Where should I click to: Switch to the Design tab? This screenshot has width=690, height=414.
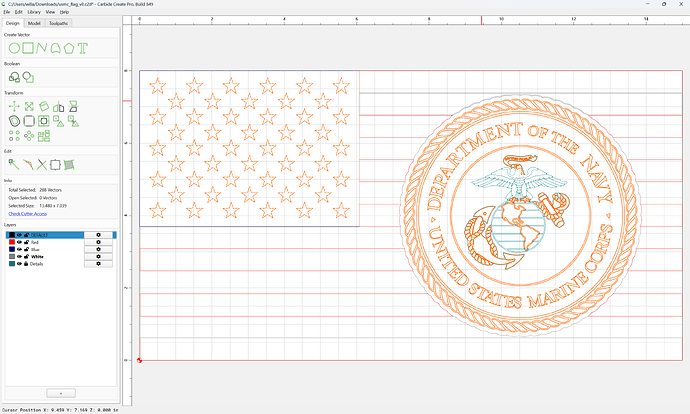click(x=12, y=23)
